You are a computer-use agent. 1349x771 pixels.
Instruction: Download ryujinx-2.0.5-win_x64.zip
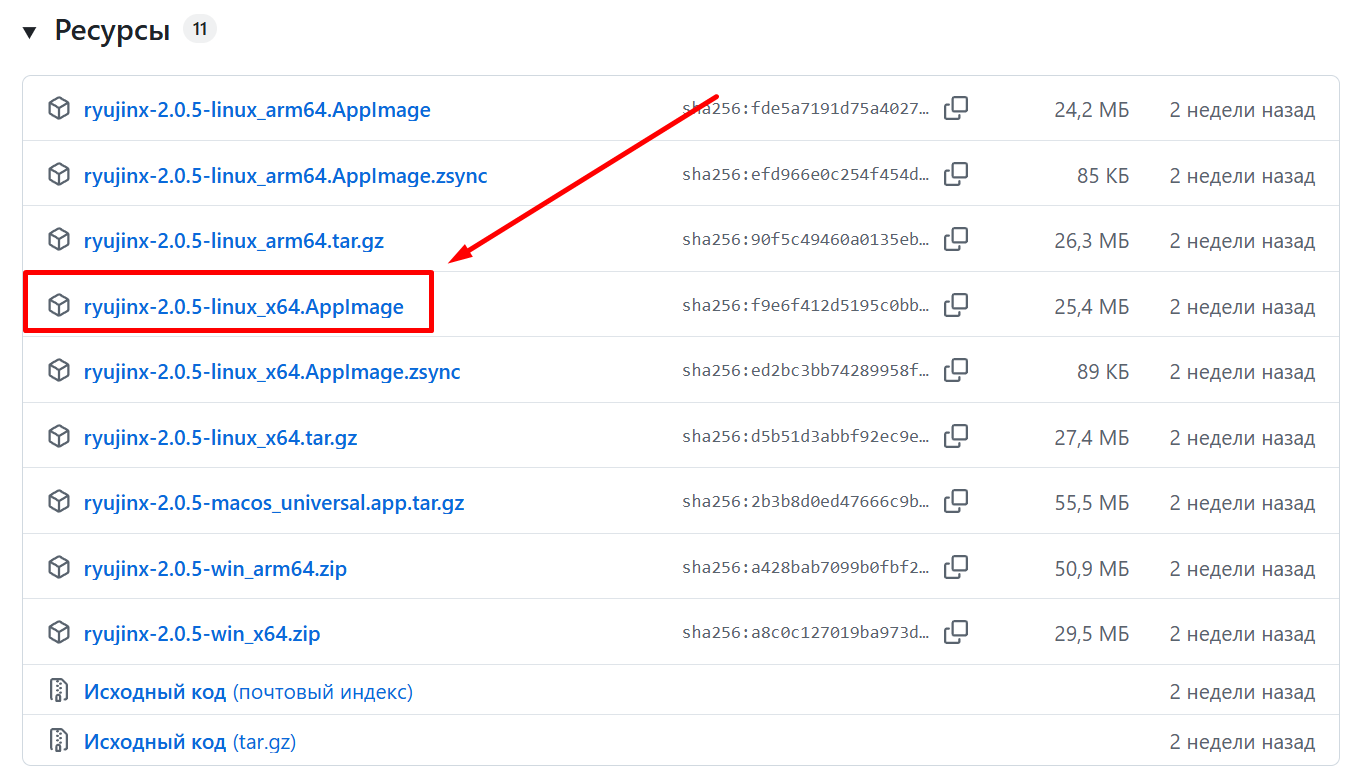click(x=201, y=634)
